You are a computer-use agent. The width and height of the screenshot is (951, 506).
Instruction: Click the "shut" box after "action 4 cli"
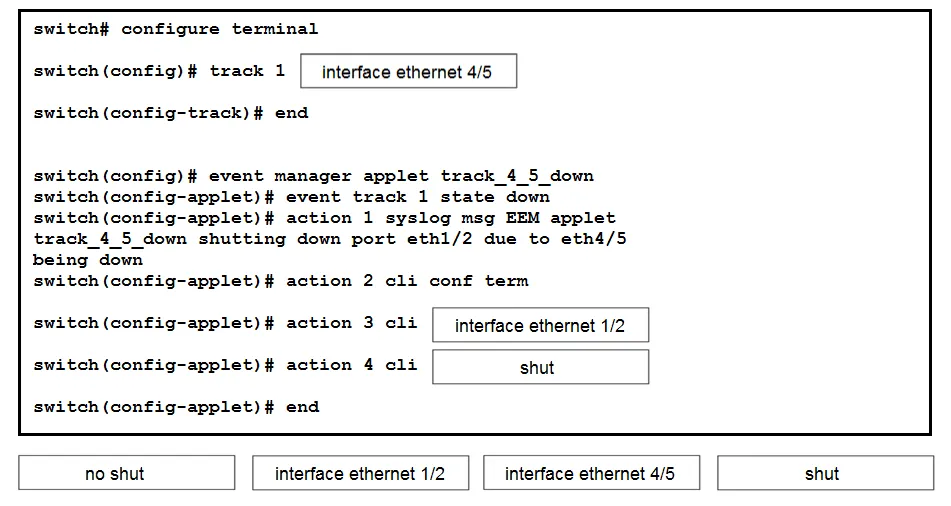(x=540, y=367)
